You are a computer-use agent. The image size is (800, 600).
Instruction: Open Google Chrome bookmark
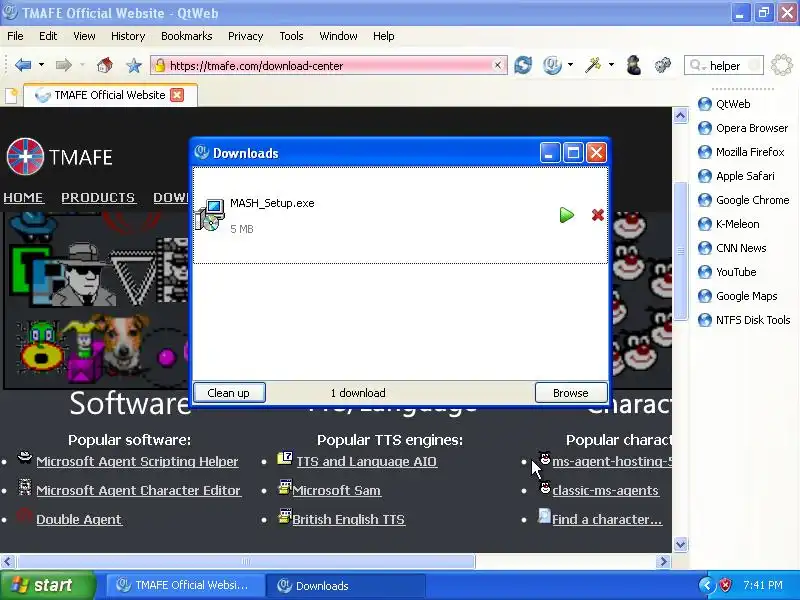(x=743, y=200)
